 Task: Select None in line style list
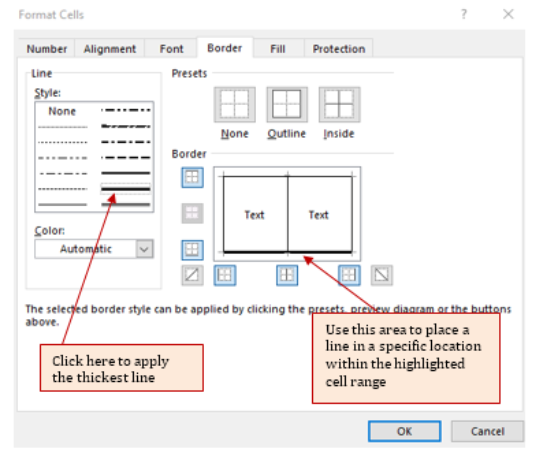click(62, 111)
